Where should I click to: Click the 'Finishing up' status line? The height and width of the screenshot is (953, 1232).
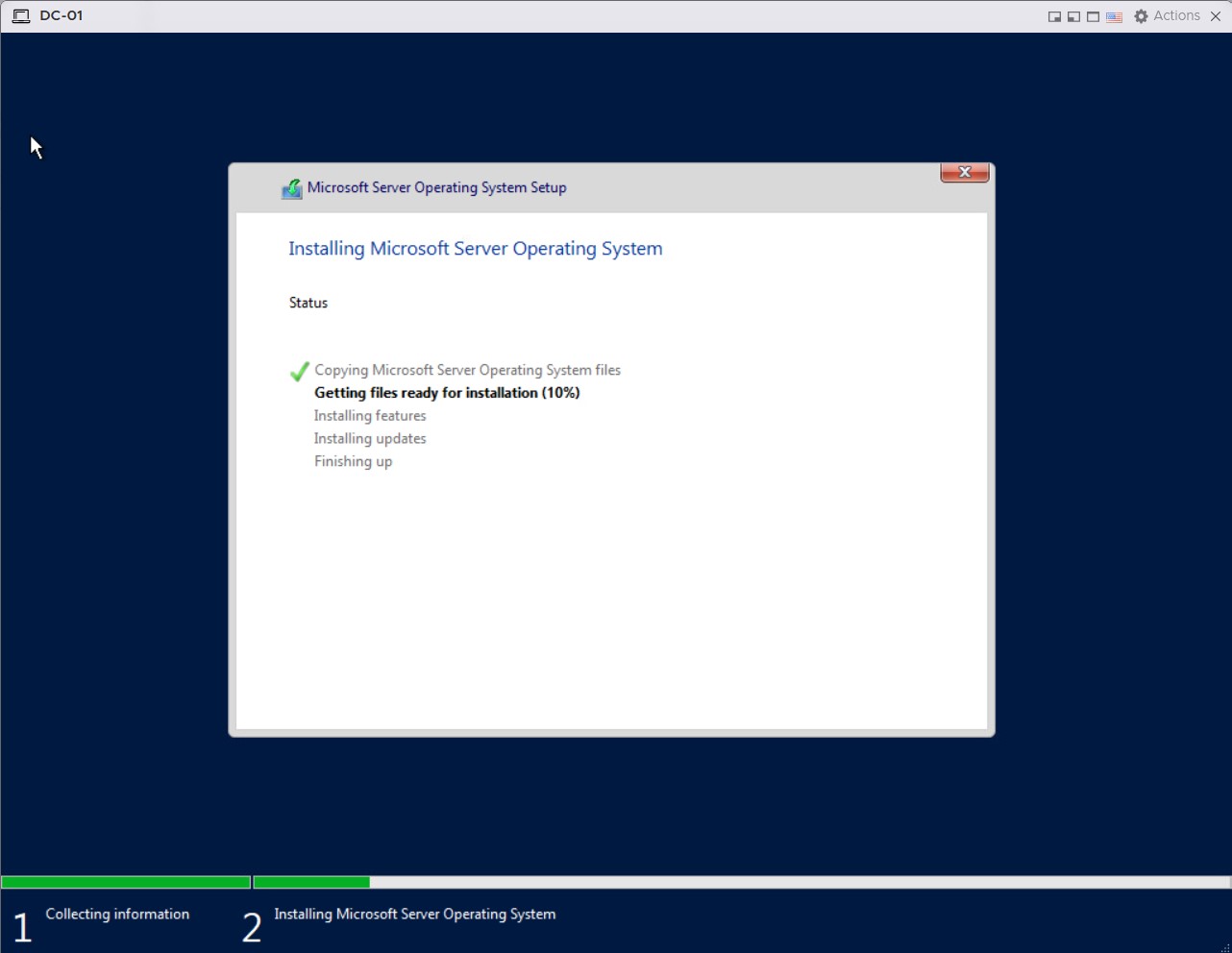click(x=353, y=462)
